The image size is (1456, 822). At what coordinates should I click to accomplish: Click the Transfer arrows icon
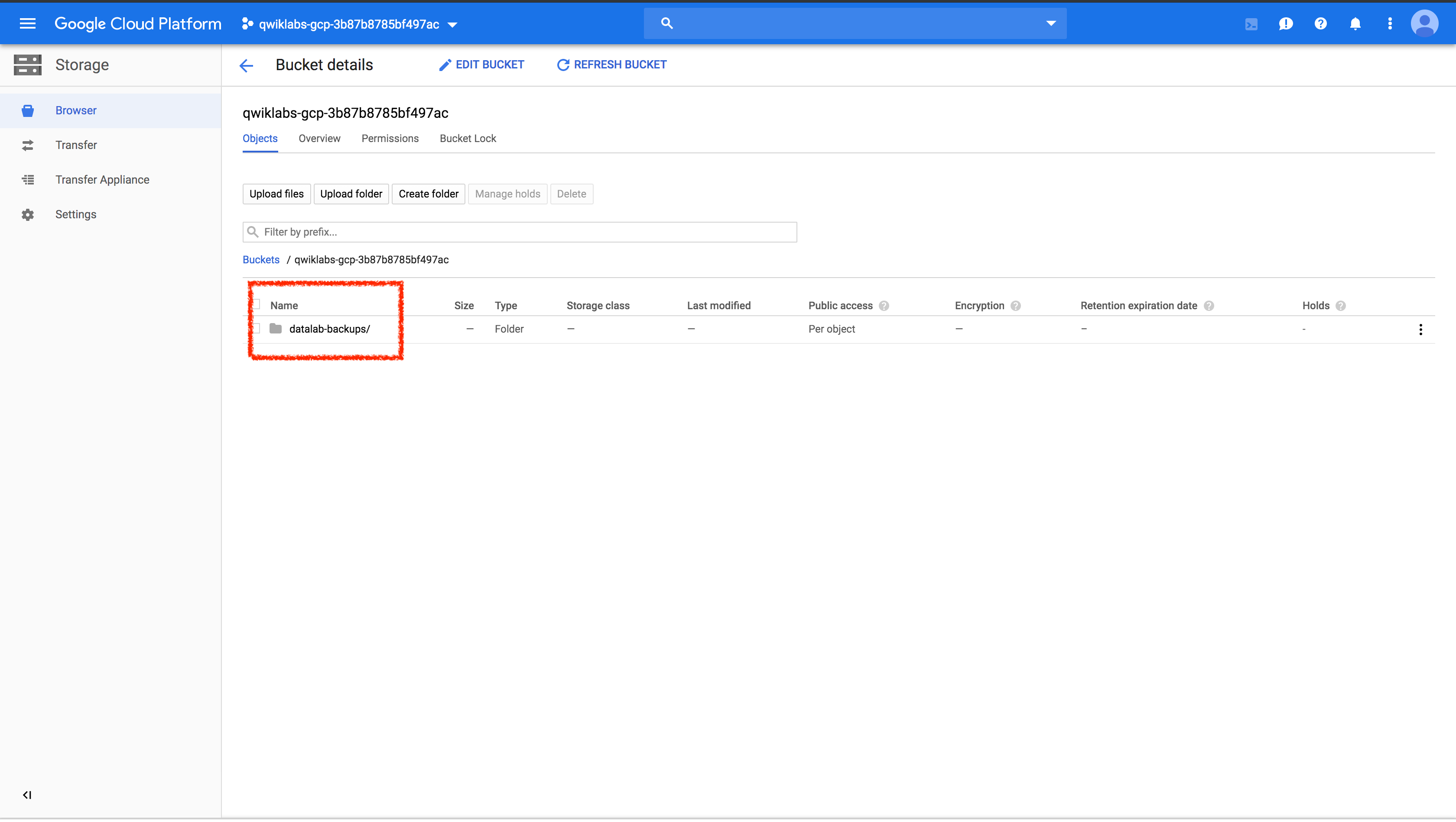point(27,145)
